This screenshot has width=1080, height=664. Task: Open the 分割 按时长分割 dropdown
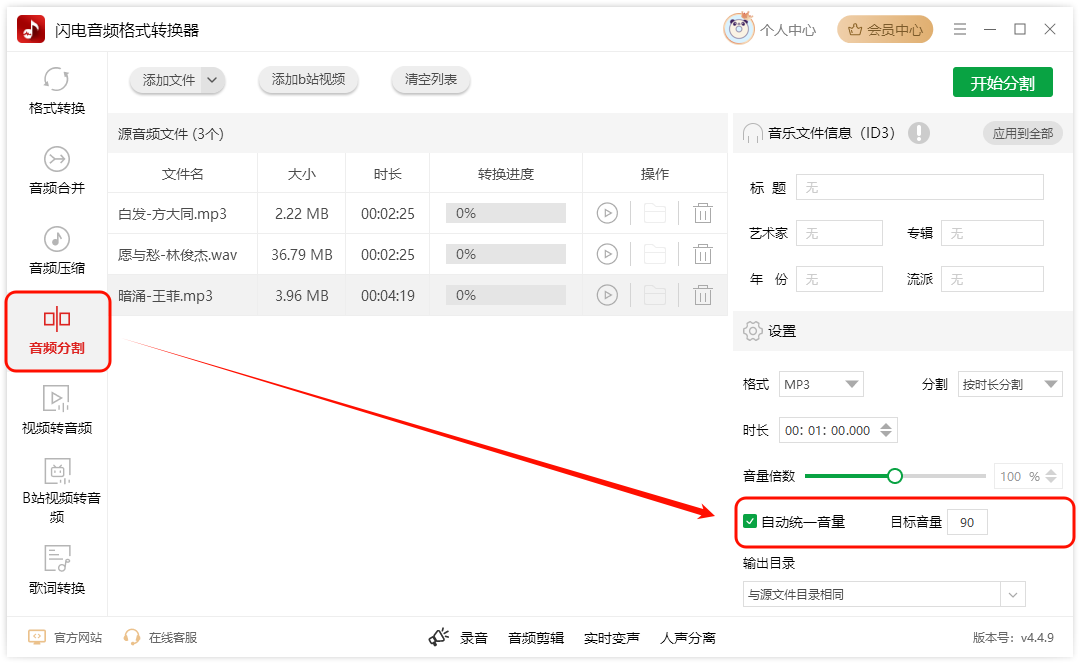pos(1010,384)
